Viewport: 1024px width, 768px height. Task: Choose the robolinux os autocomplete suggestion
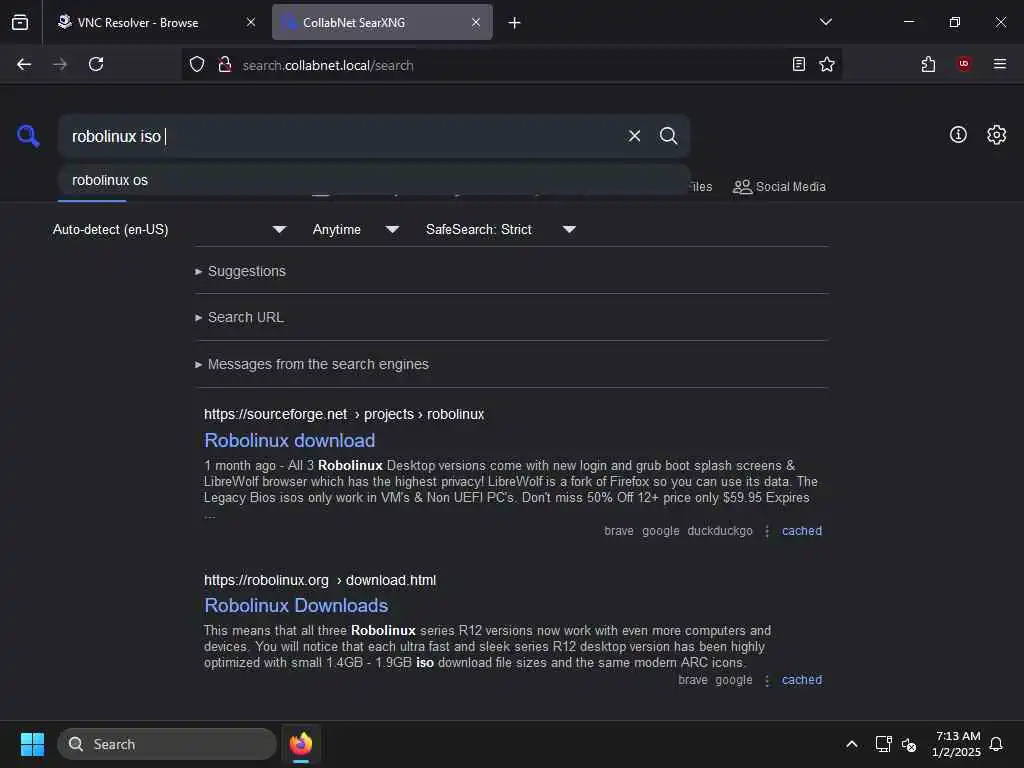point(374,180)
